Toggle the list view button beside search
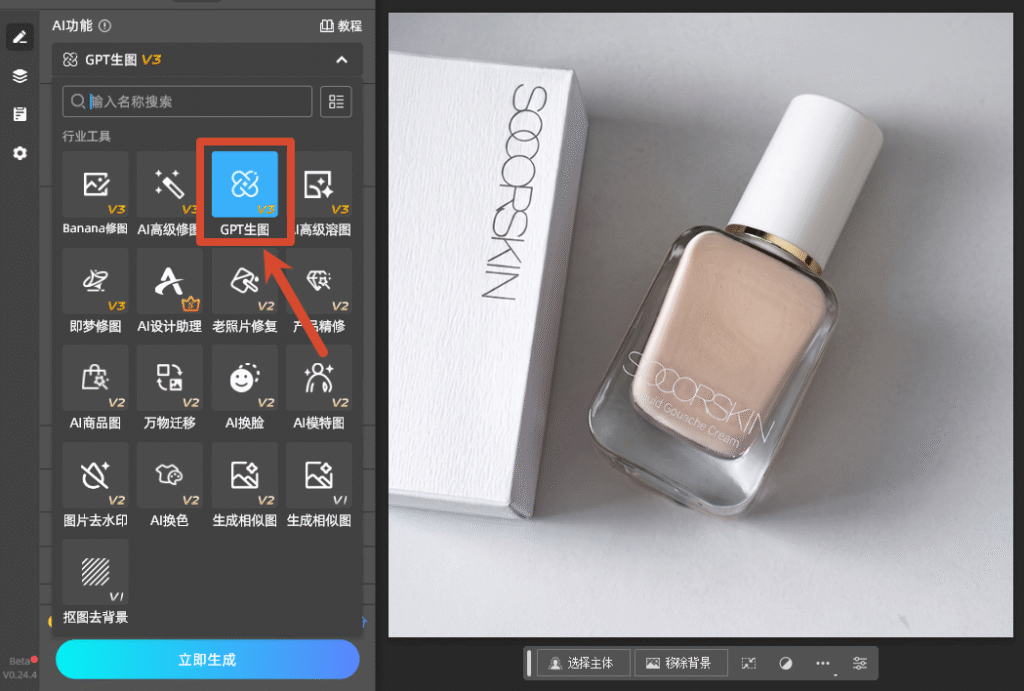 click(336, 101)
